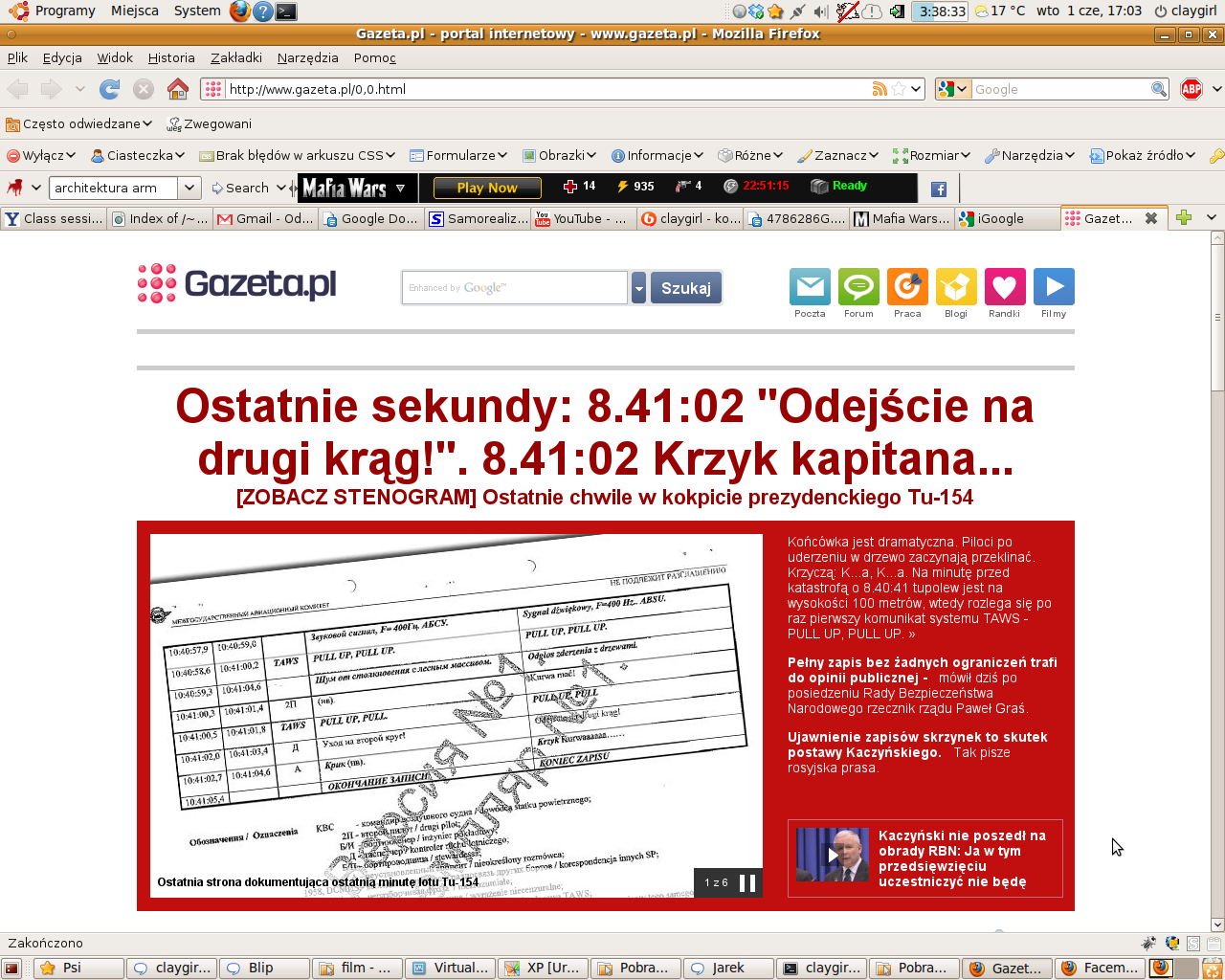Switch to the Samorealiz... tab
The height and width of the screenshot is (980, 1225).
pos(477,218)
